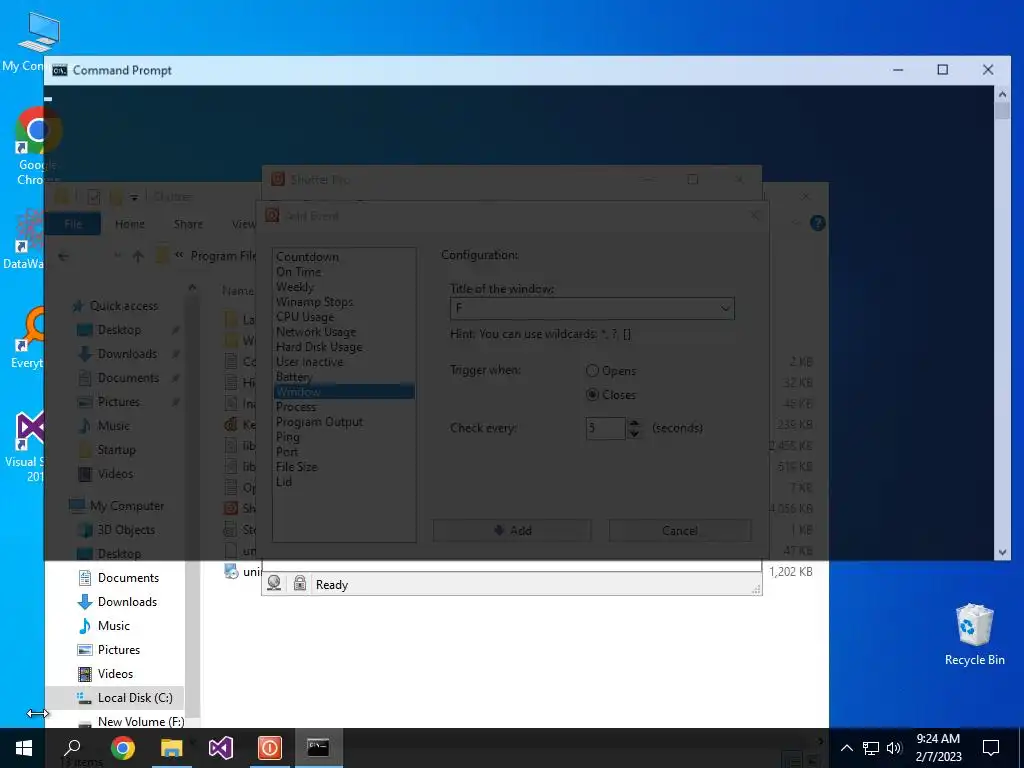This screenshot has height=768, width=1024.
Task: Select the Visual Studio desktop shortcut
Action: coord(29,446)
